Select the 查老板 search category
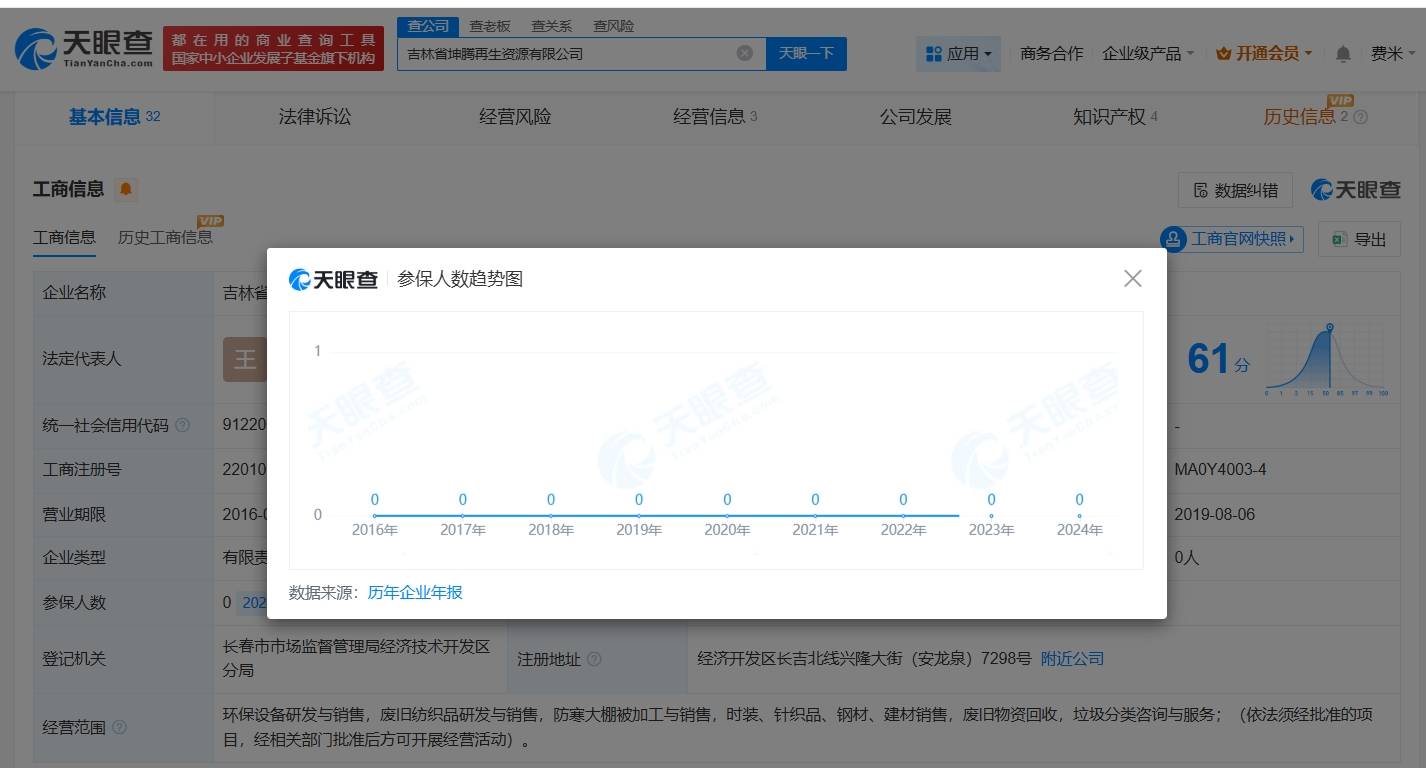1426x768 pixels. [x=487, y=25]
